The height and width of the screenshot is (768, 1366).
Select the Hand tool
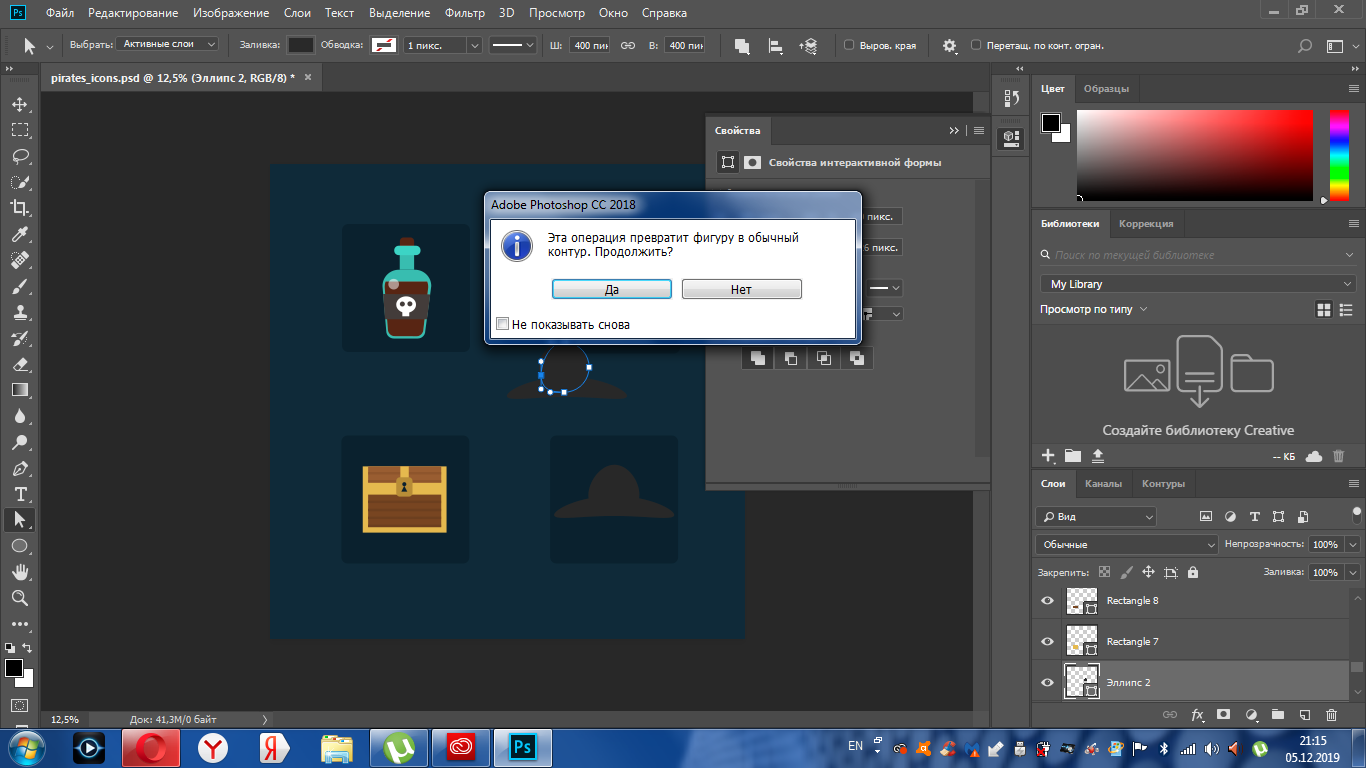pyautogui.click(x=19, y=572)
